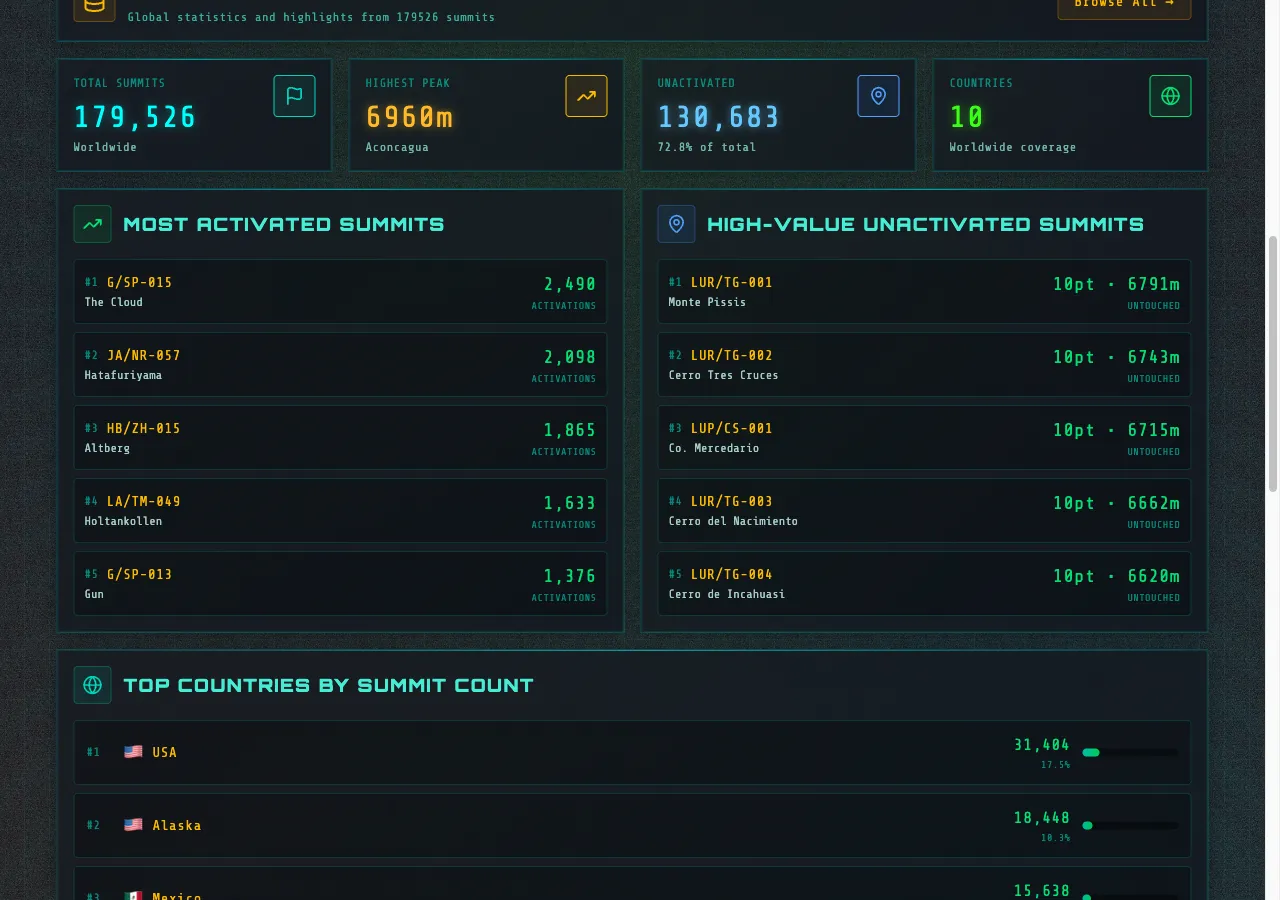The image size is (1280, 900).
Task: Select LUR/TG-004 Cerro de Incahuasi
Action: (x=924, y=584)
